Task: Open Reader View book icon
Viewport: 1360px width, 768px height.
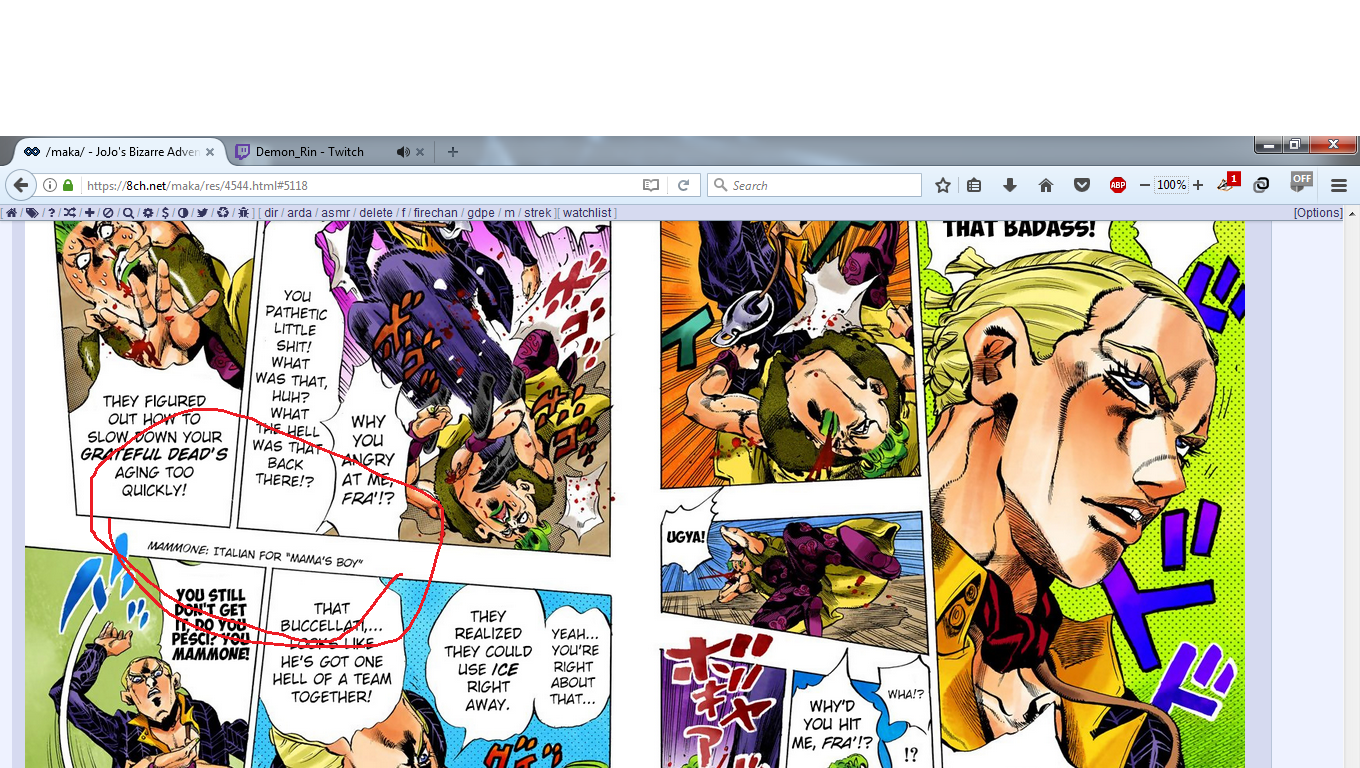Action: 651,185
